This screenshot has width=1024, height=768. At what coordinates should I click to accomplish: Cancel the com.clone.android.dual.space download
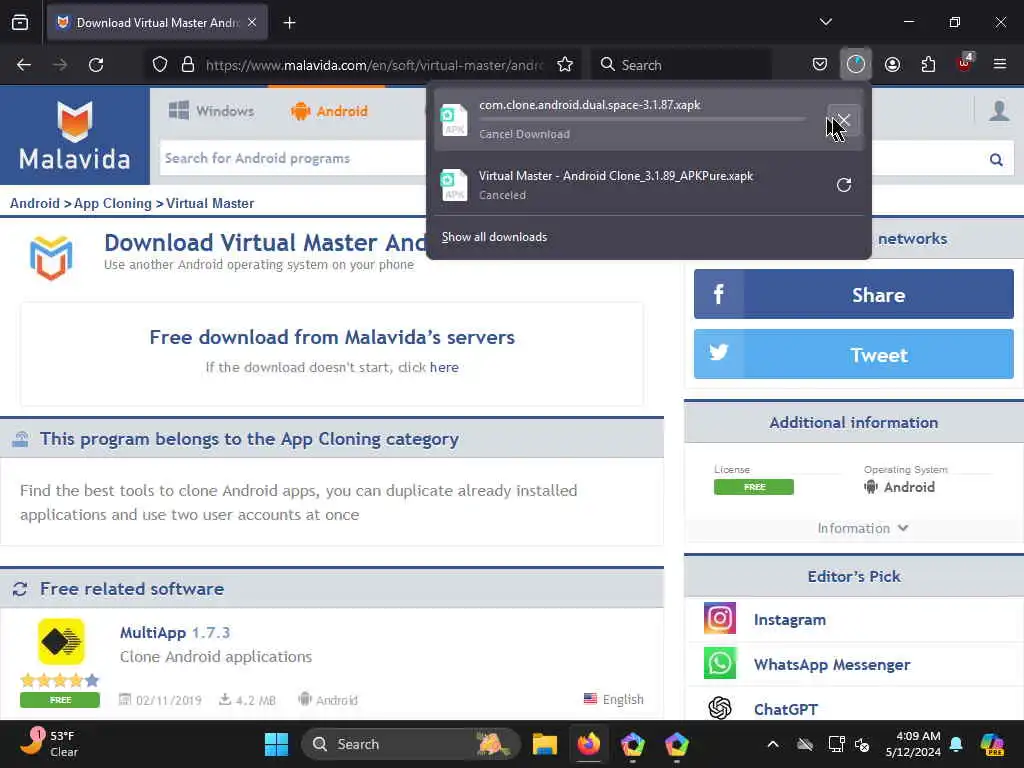coord(843,120)
